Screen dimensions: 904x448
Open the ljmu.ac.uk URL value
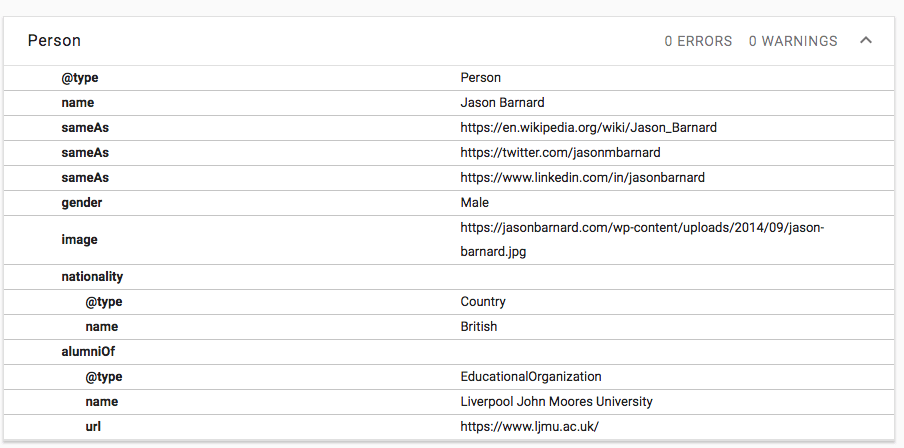[529, 427]
